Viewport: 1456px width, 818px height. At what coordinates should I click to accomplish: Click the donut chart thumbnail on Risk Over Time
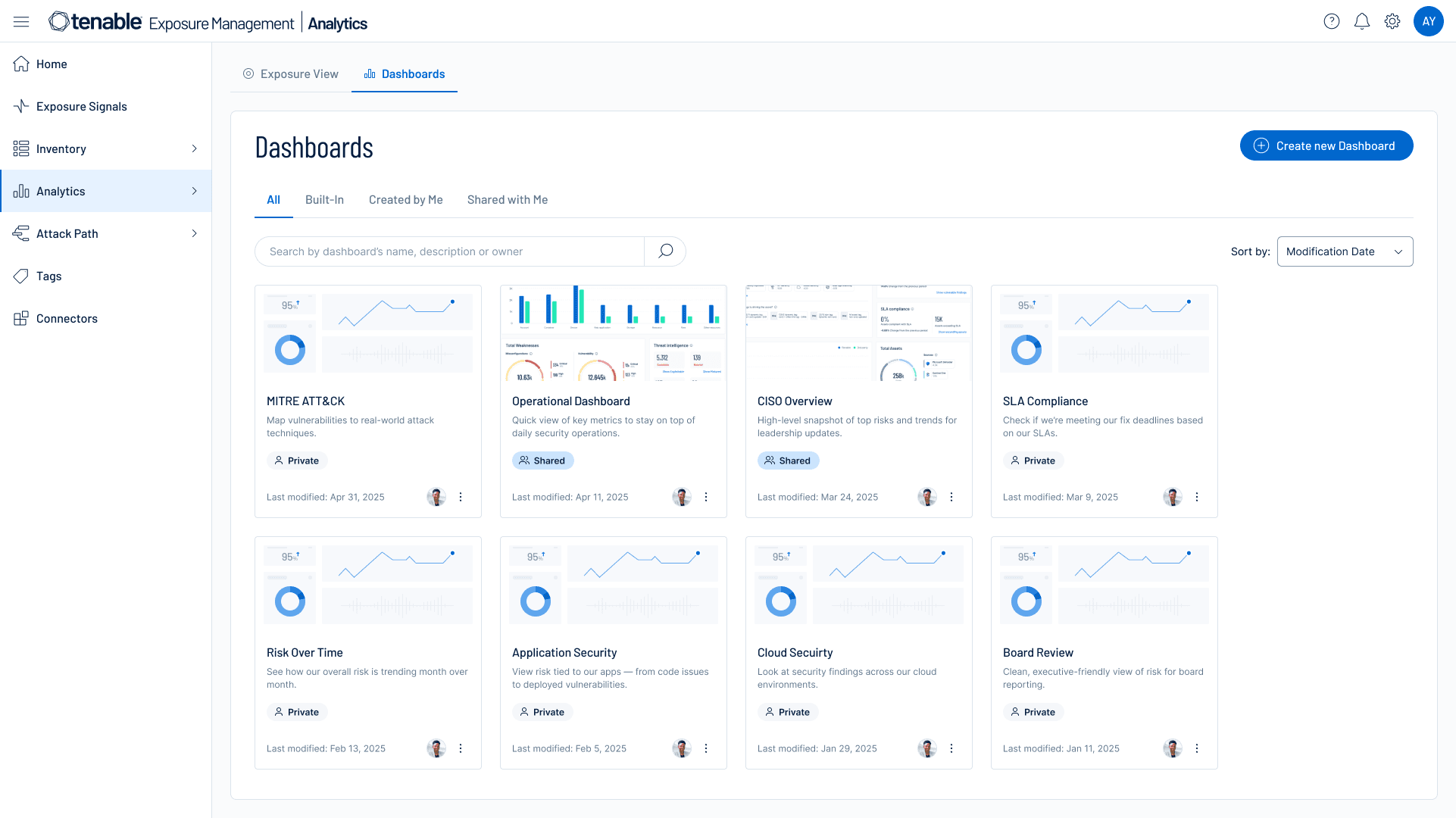point(289,601)
